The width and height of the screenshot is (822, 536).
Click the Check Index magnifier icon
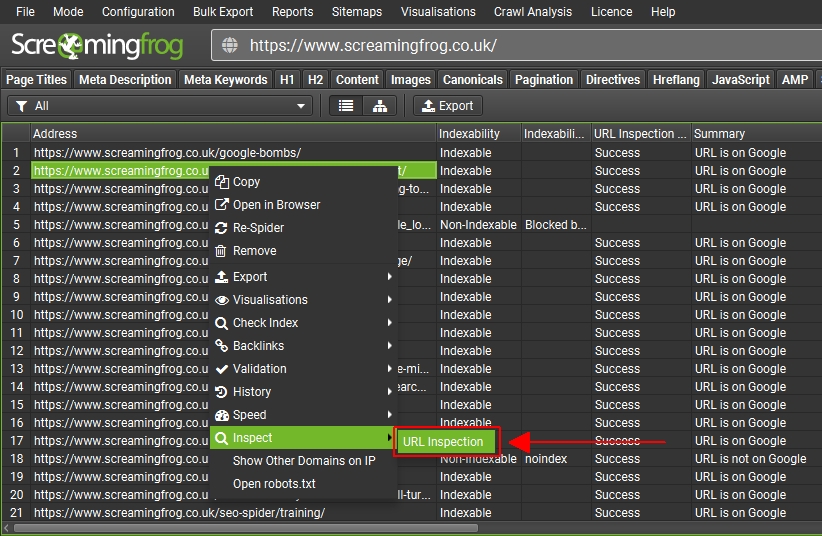point(221,323)
